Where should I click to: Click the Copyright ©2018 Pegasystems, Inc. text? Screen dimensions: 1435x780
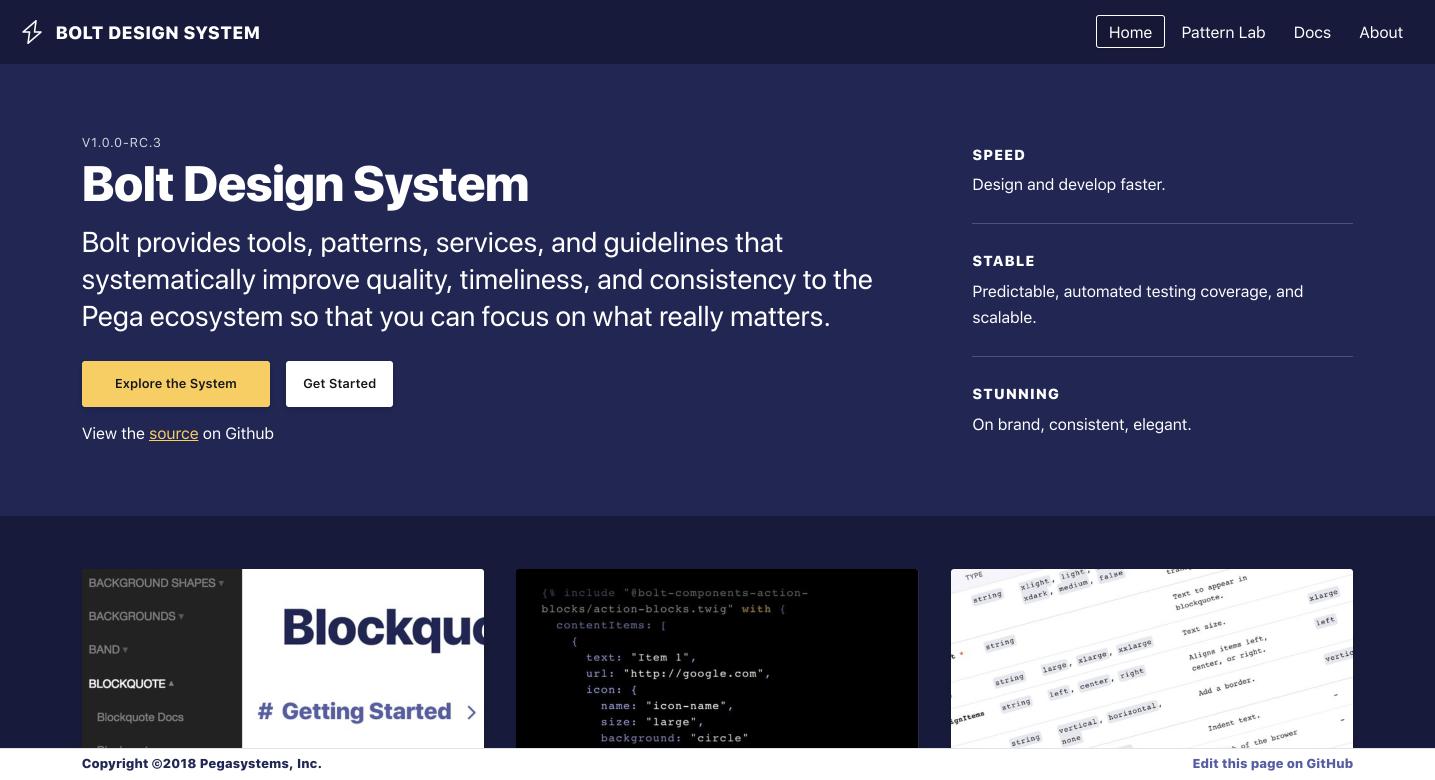coord(202,764)
